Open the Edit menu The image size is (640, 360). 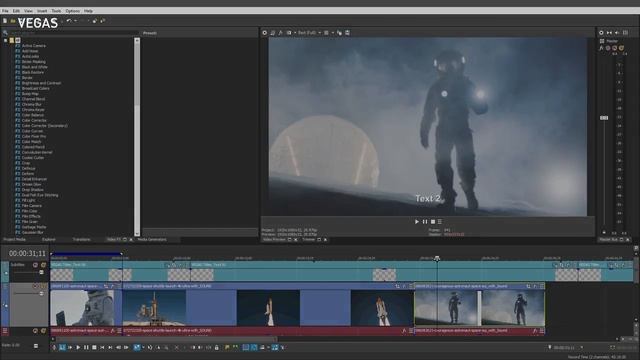[16, 11]
